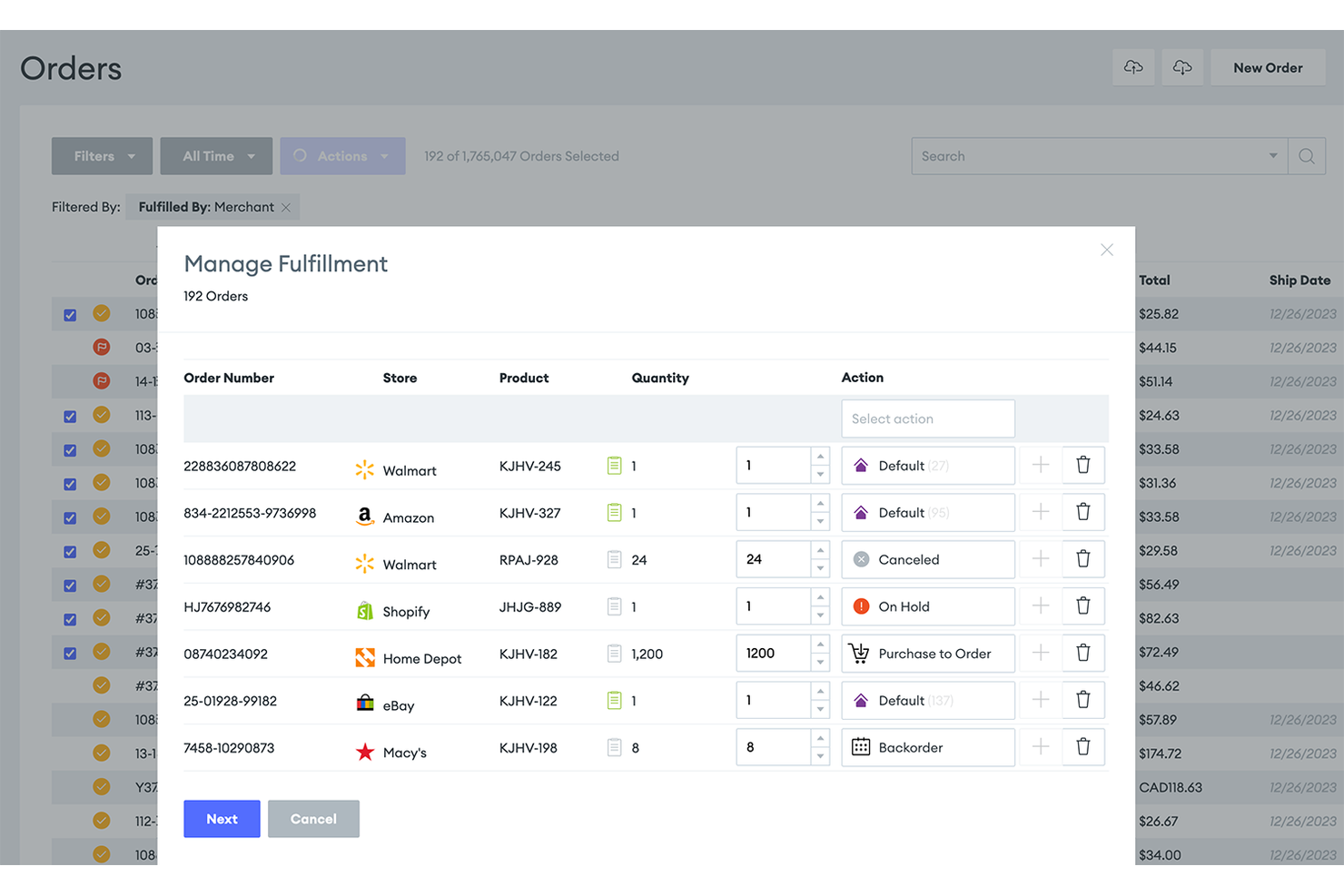
Task: Click the eBay icon on order 25-01928-99182
Action: pyautogui.click(x=364, y=704)
